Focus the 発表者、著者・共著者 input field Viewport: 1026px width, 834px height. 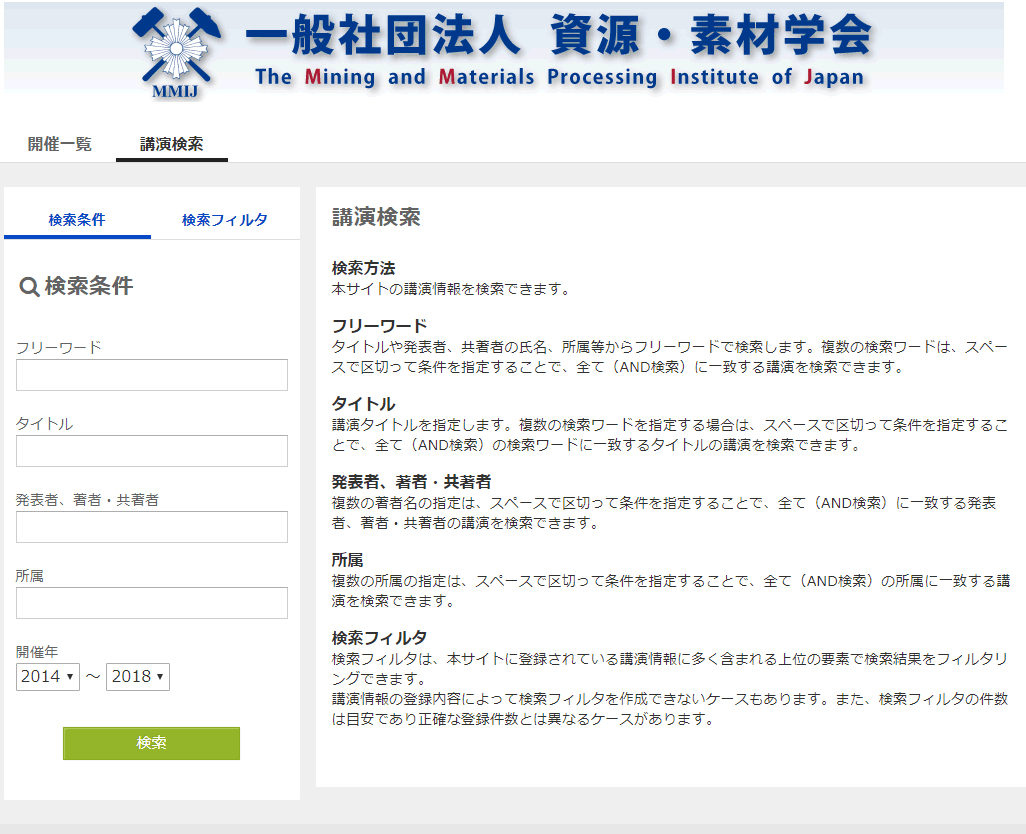[x=152, y=527]
